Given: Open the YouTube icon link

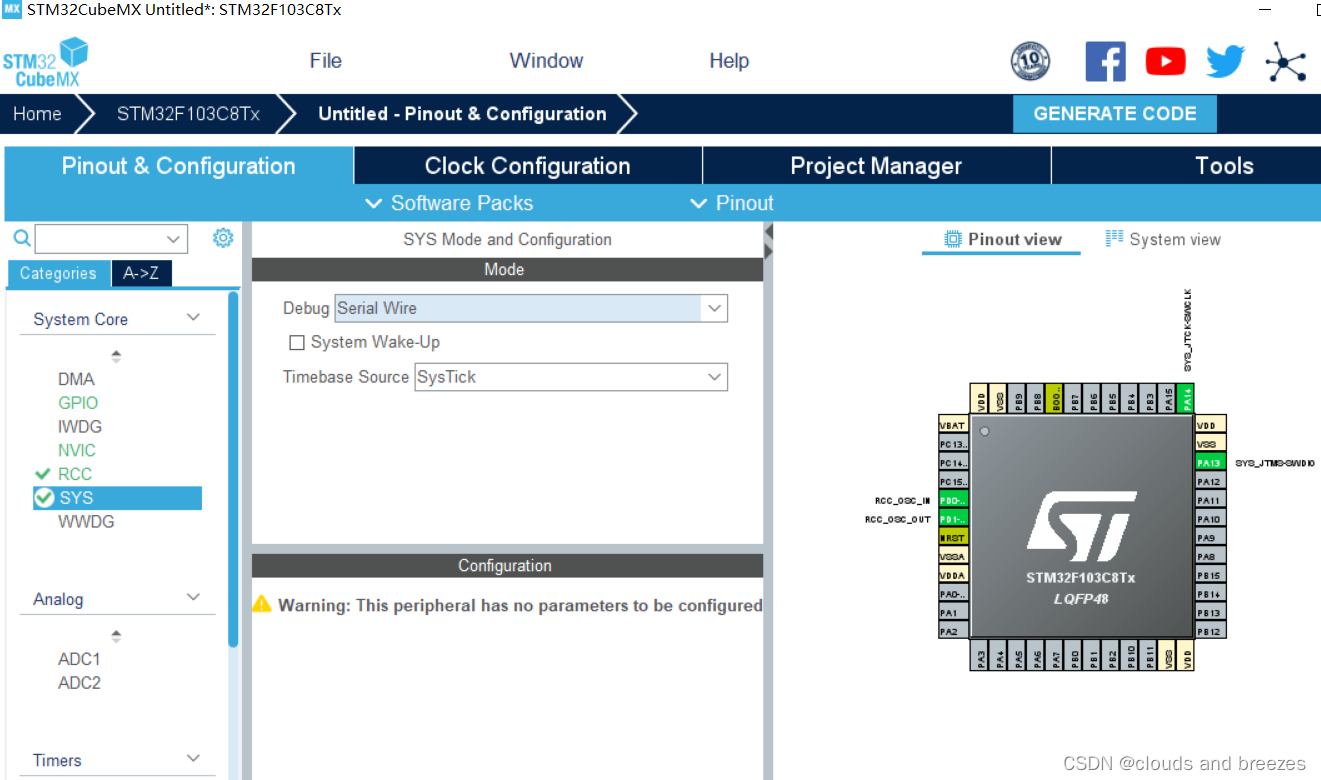Looking at the screenshot, I should click(x=1165, y=62).
